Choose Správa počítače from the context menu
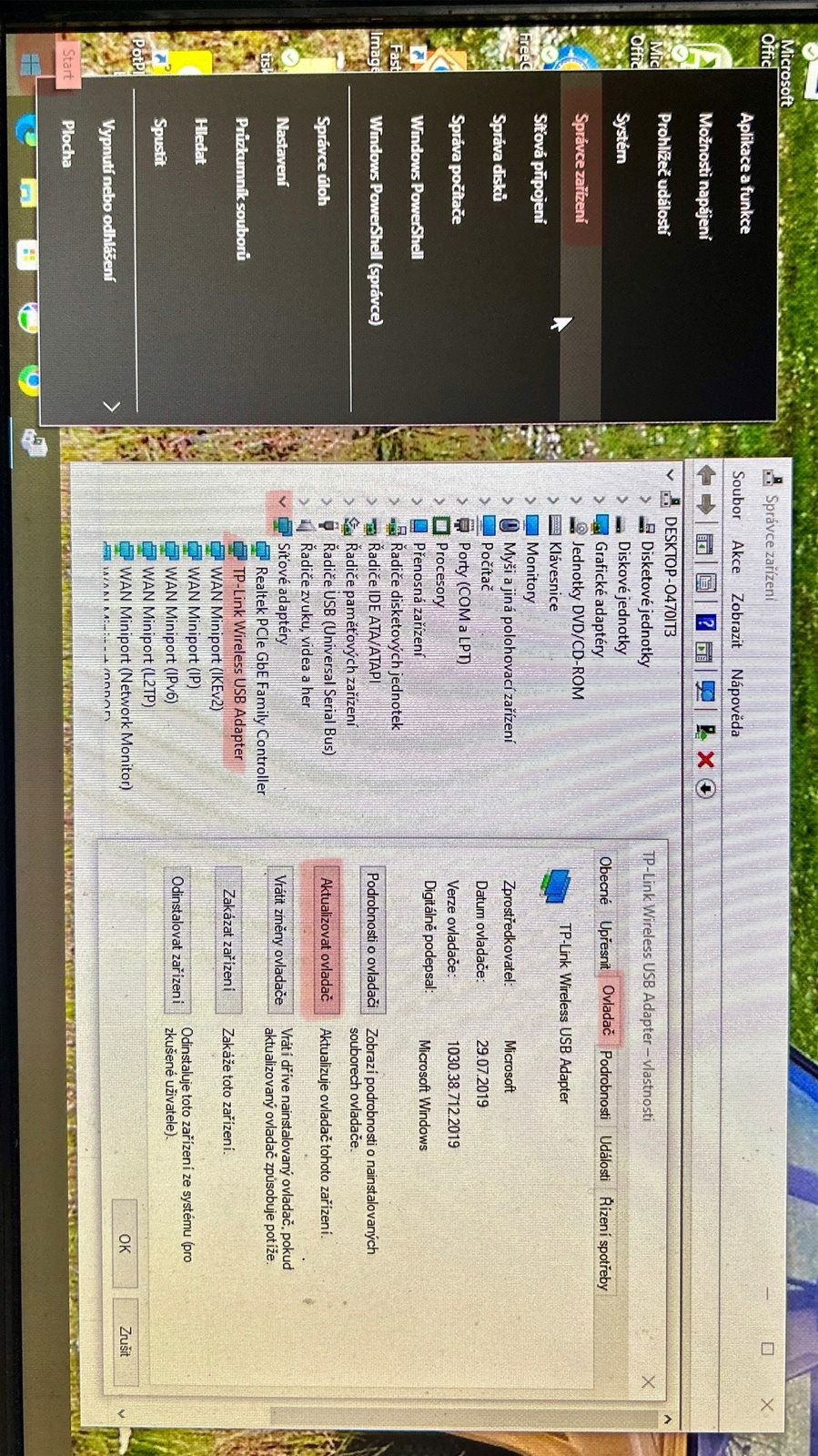The width and height of the screenshot is (818, 1456). click(457, 169)
